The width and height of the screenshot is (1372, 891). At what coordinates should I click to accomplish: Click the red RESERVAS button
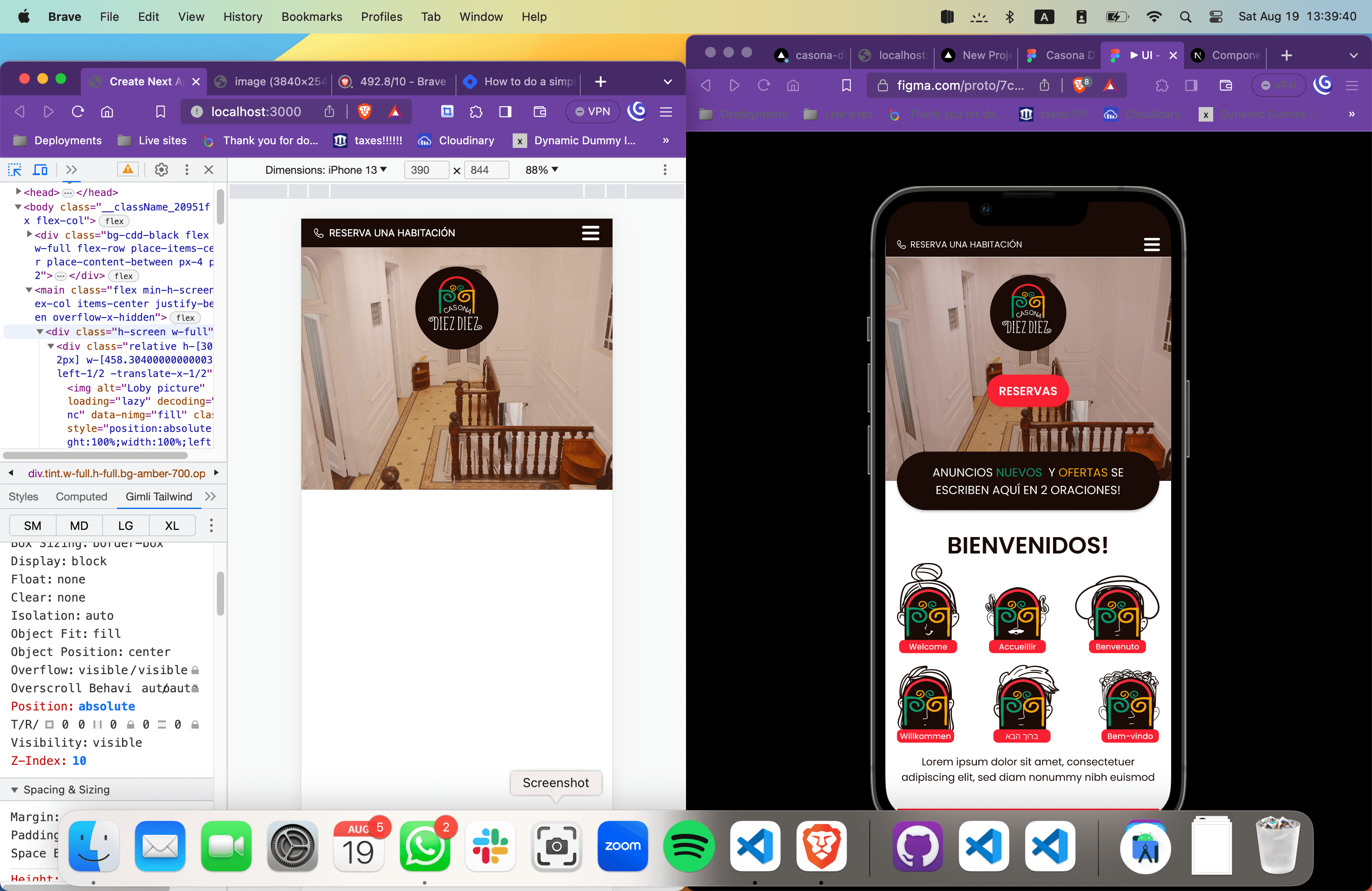(1027, 392)
